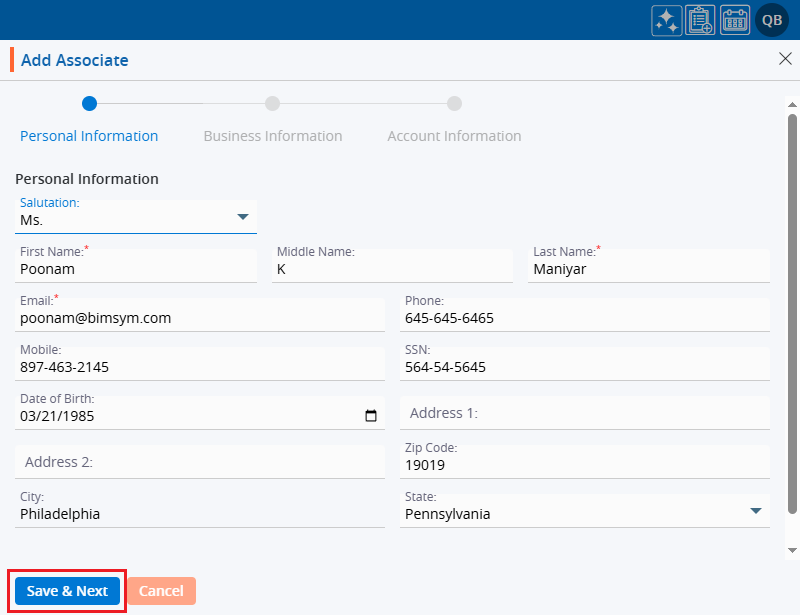Click the Account Information step circle
The width and height of the screenshot is (800, 615).
coord(454,103)
